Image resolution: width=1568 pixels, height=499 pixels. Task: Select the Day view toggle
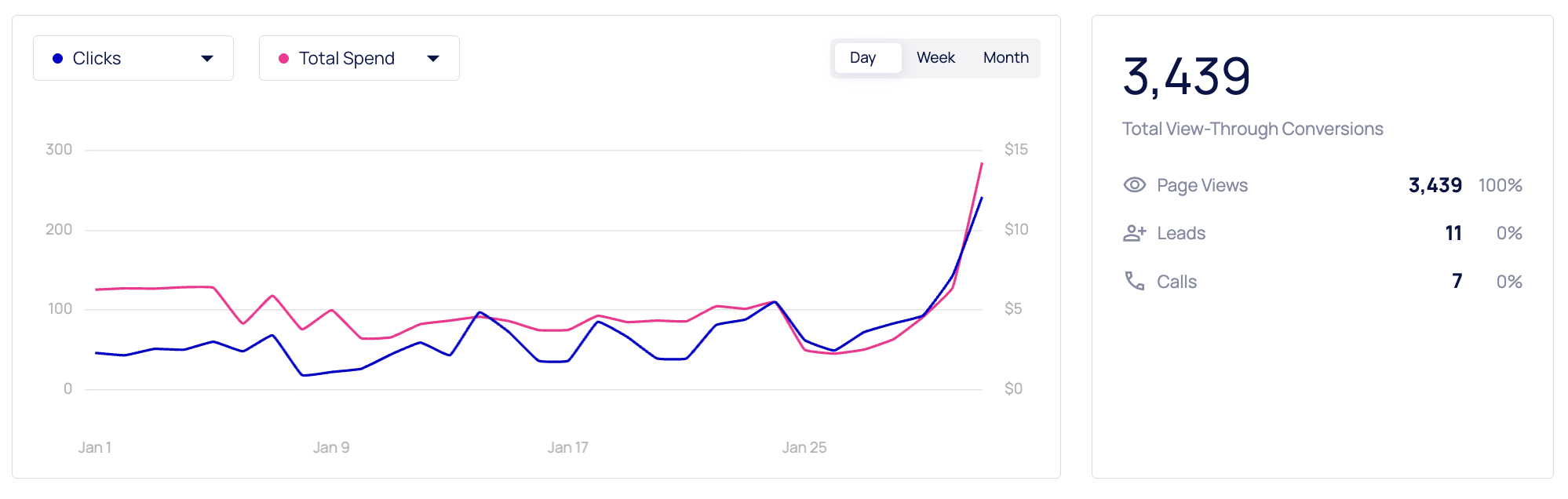pos(863,58)
